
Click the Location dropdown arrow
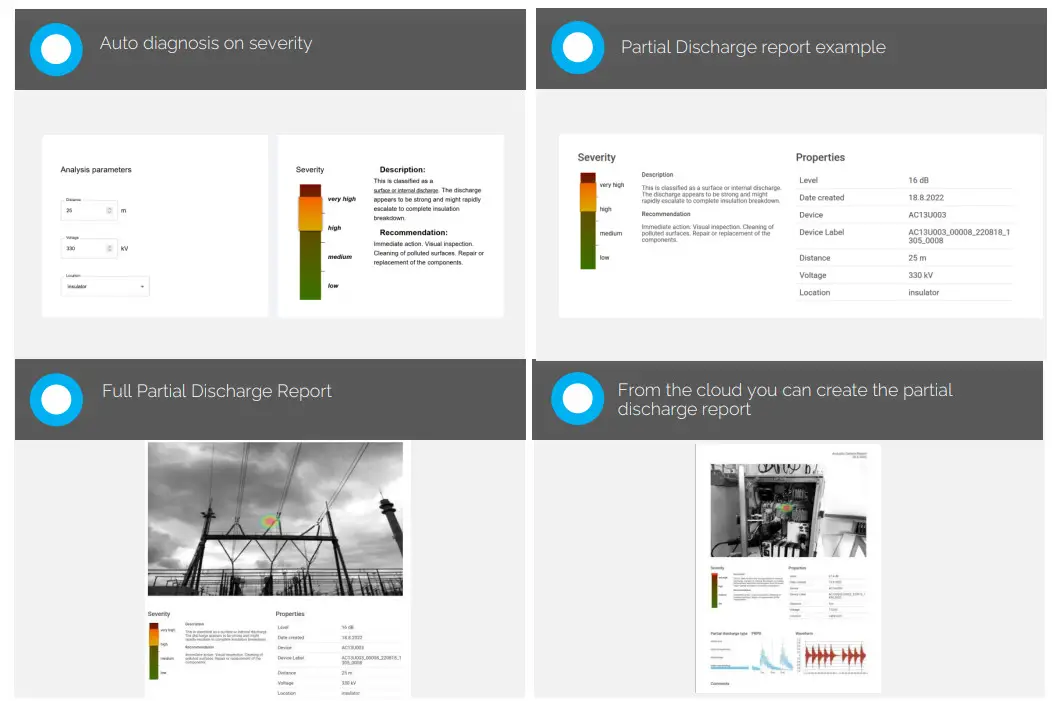(142, 286)
